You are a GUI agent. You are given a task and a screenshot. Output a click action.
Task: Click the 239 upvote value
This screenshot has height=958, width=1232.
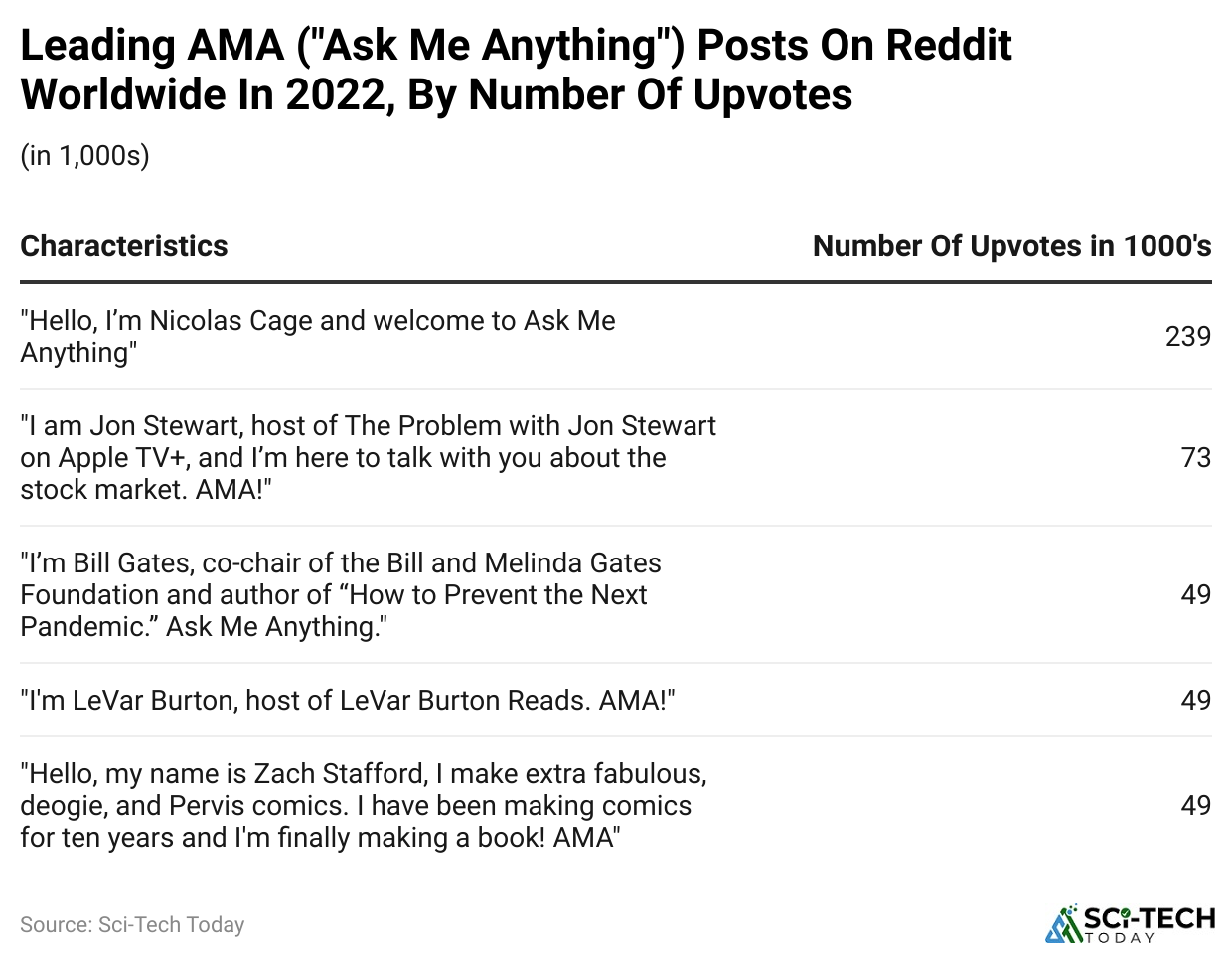point(1187,336)
